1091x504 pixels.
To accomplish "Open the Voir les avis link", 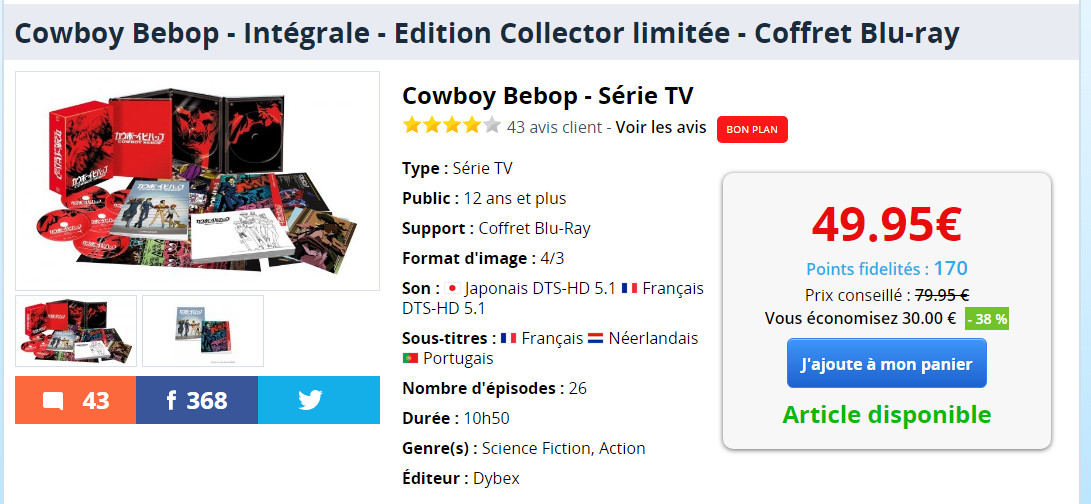I will (x=661, y=127).
